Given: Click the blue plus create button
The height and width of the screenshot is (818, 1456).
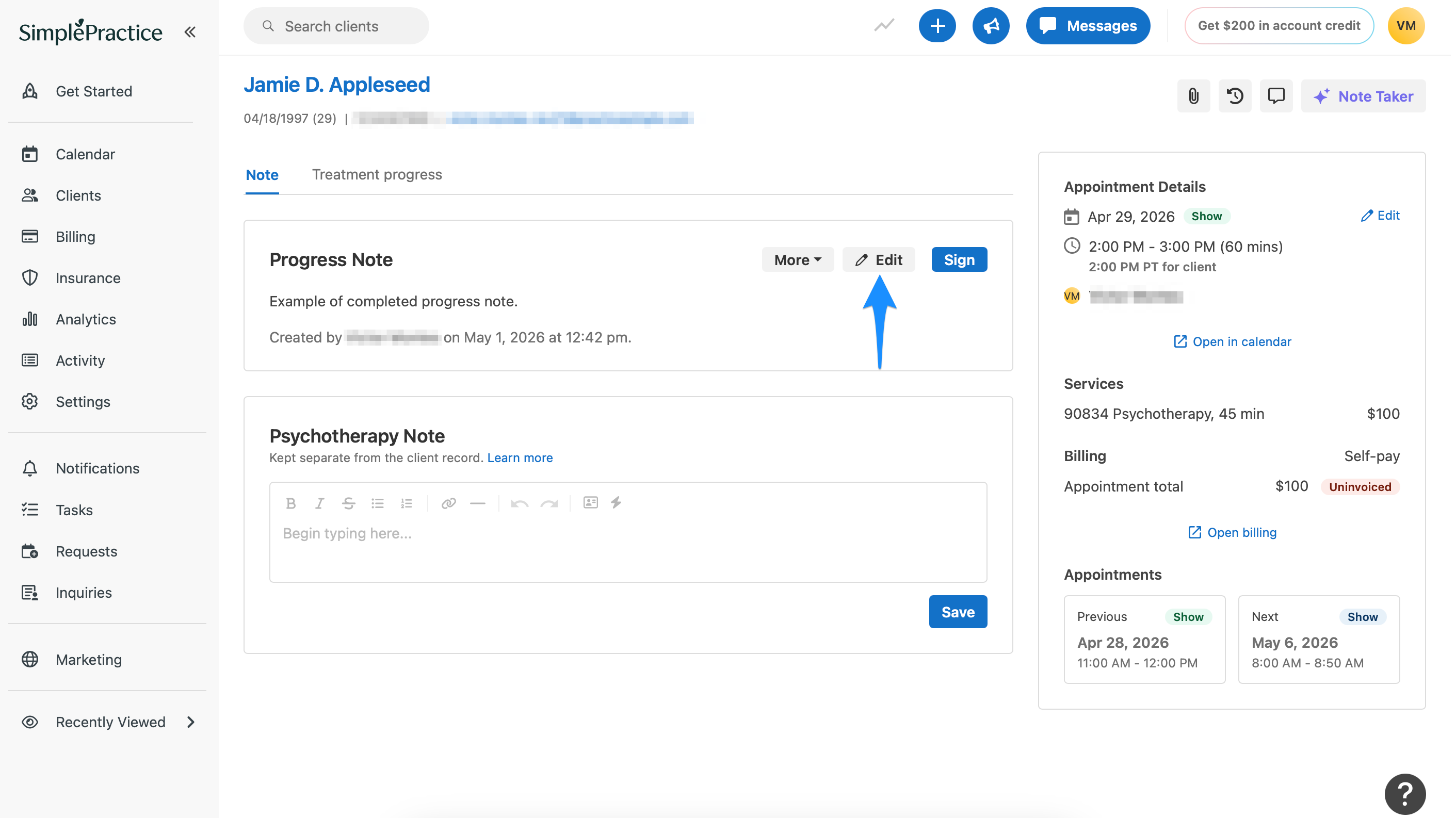Looking at the screenshot, I should pos(937,25).
